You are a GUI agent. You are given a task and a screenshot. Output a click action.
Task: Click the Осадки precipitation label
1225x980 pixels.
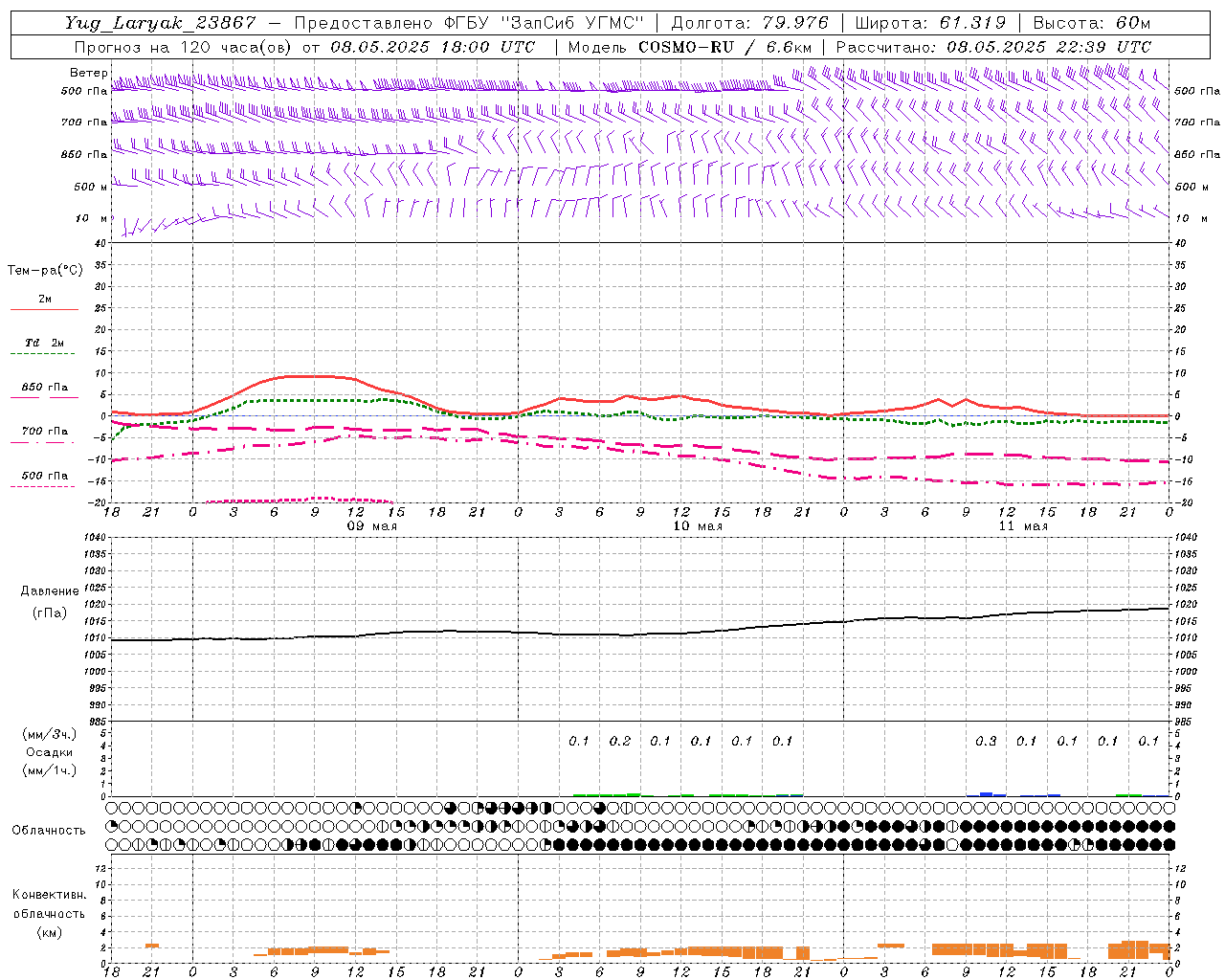pyautogui.click(x=50, y=752)
